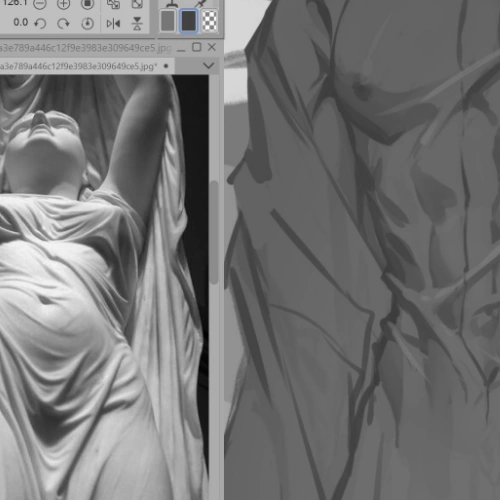
Task: Flip the view vertically
Action: 137,24
